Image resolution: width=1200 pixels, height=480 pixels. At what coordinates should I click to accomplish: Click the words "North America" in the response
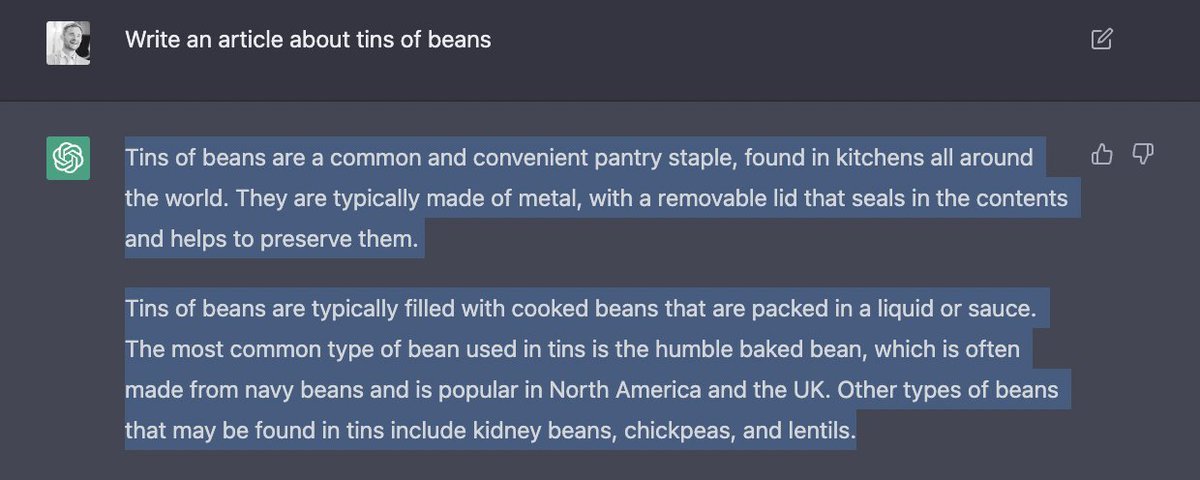pos(646,391)
